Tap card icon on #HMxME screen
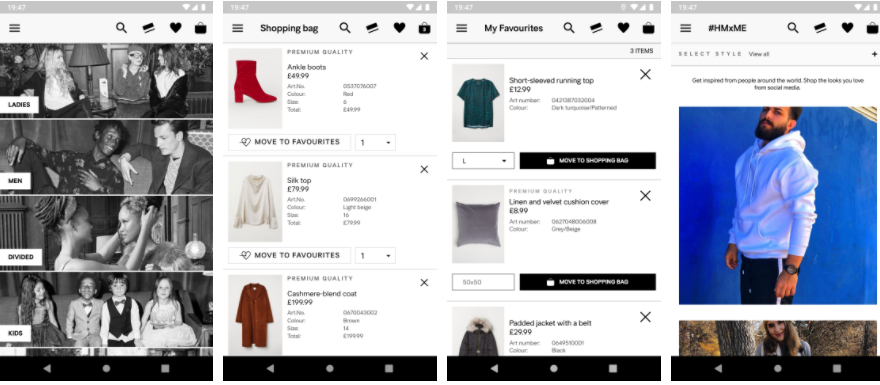Viewport: 880px width, 385px height. click(x=820, y=28)
